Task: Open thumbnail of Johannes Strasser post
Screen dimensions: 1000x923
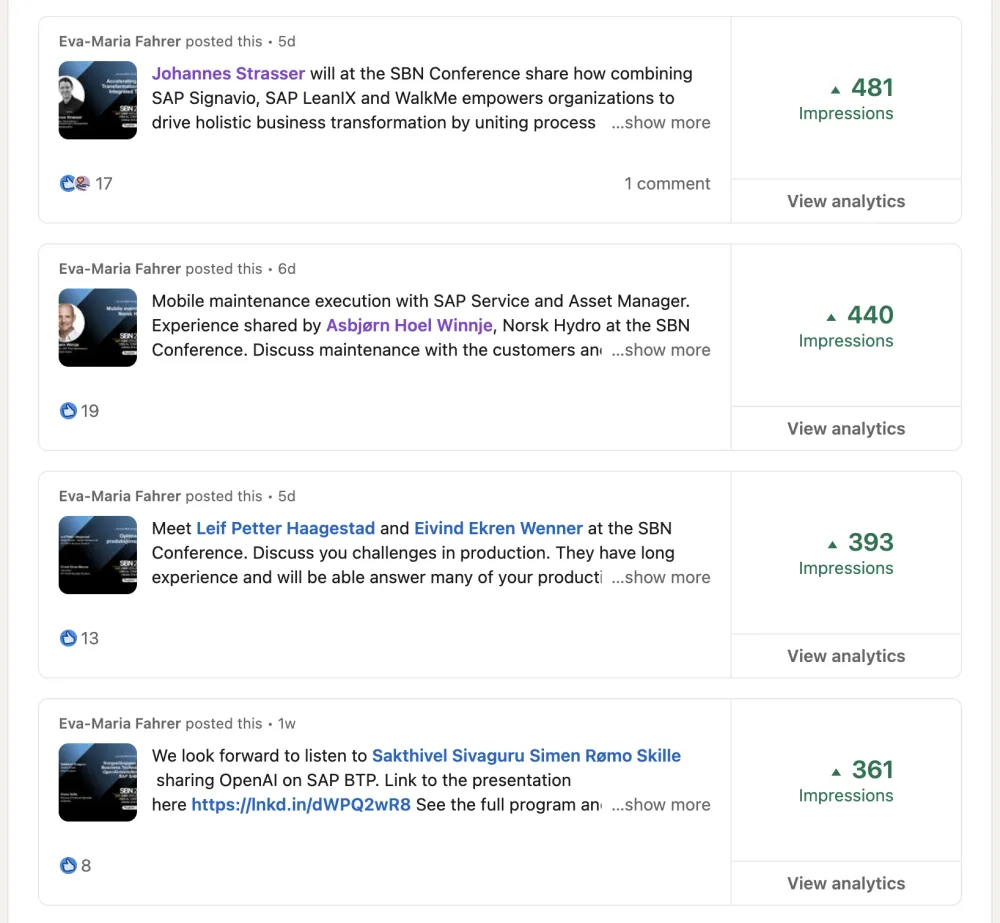Action: (x=98, y=100)
